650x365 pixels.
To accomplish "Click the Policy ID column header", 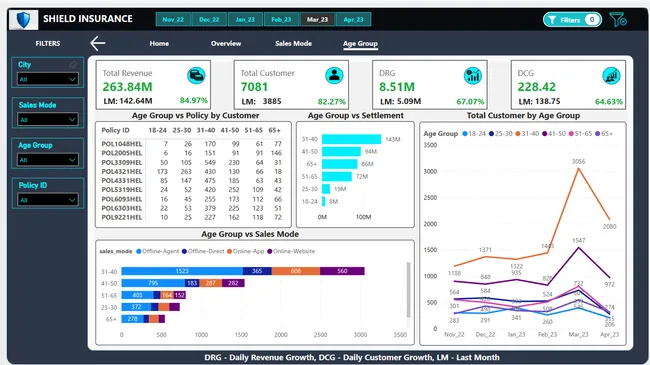I will [115, 130].
